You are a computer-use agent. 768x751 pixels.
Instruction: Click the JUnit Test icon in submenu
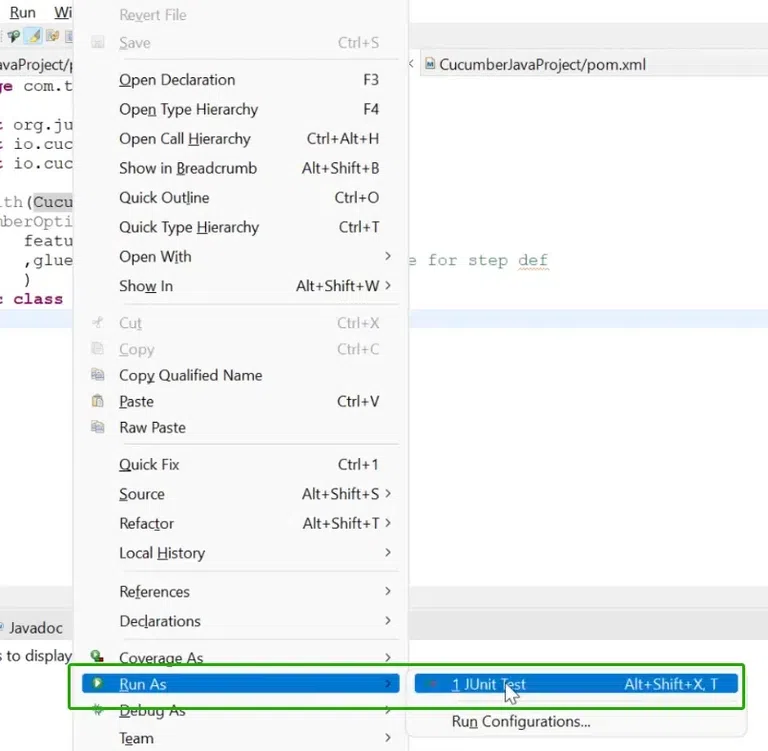tap(432, 683)
